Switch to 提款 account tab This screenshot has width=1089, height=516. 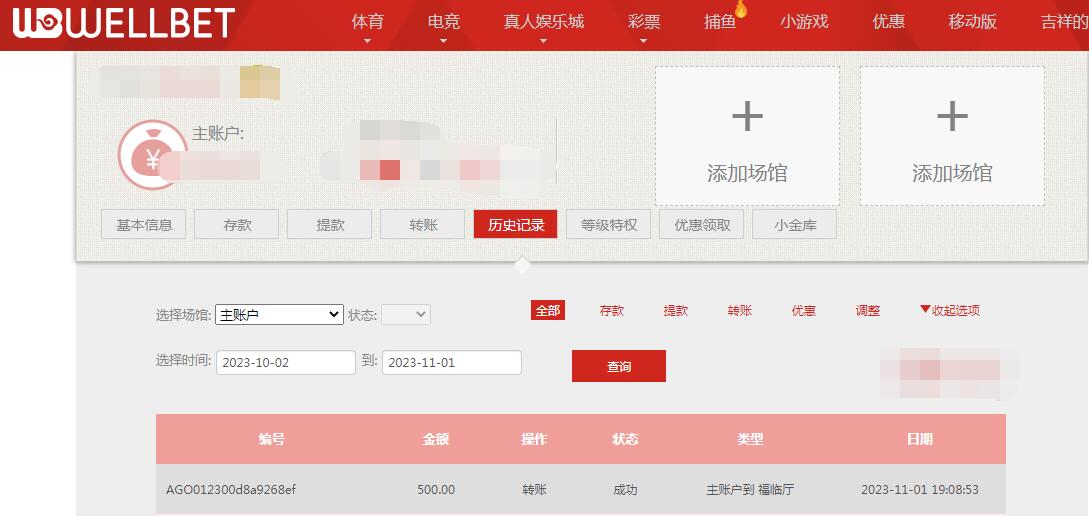point(330,224)
